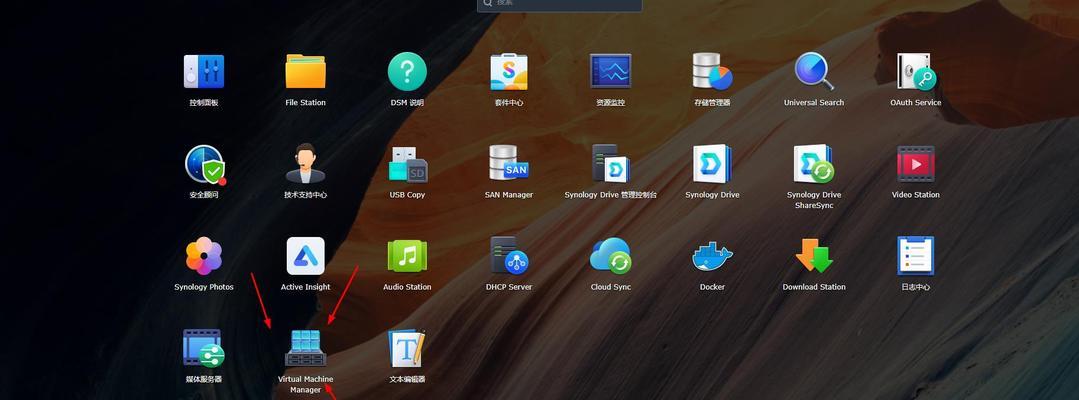1079x400 pixels.
Task: Open DSM 说明 help
Action: tap(407, 72)
